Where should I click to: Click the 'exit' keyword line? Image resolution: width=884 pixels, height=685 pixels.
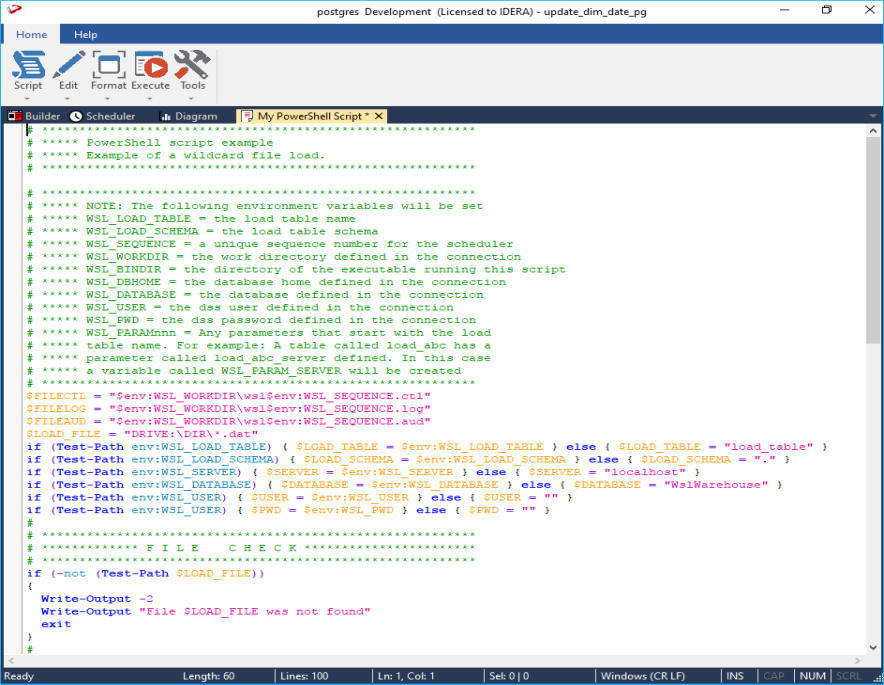(x=56, y=624)
